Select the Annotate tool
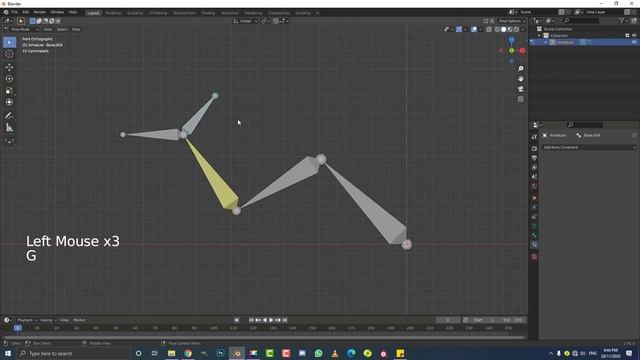This screenshot has height=360, width=640. [x=9, y=116]
